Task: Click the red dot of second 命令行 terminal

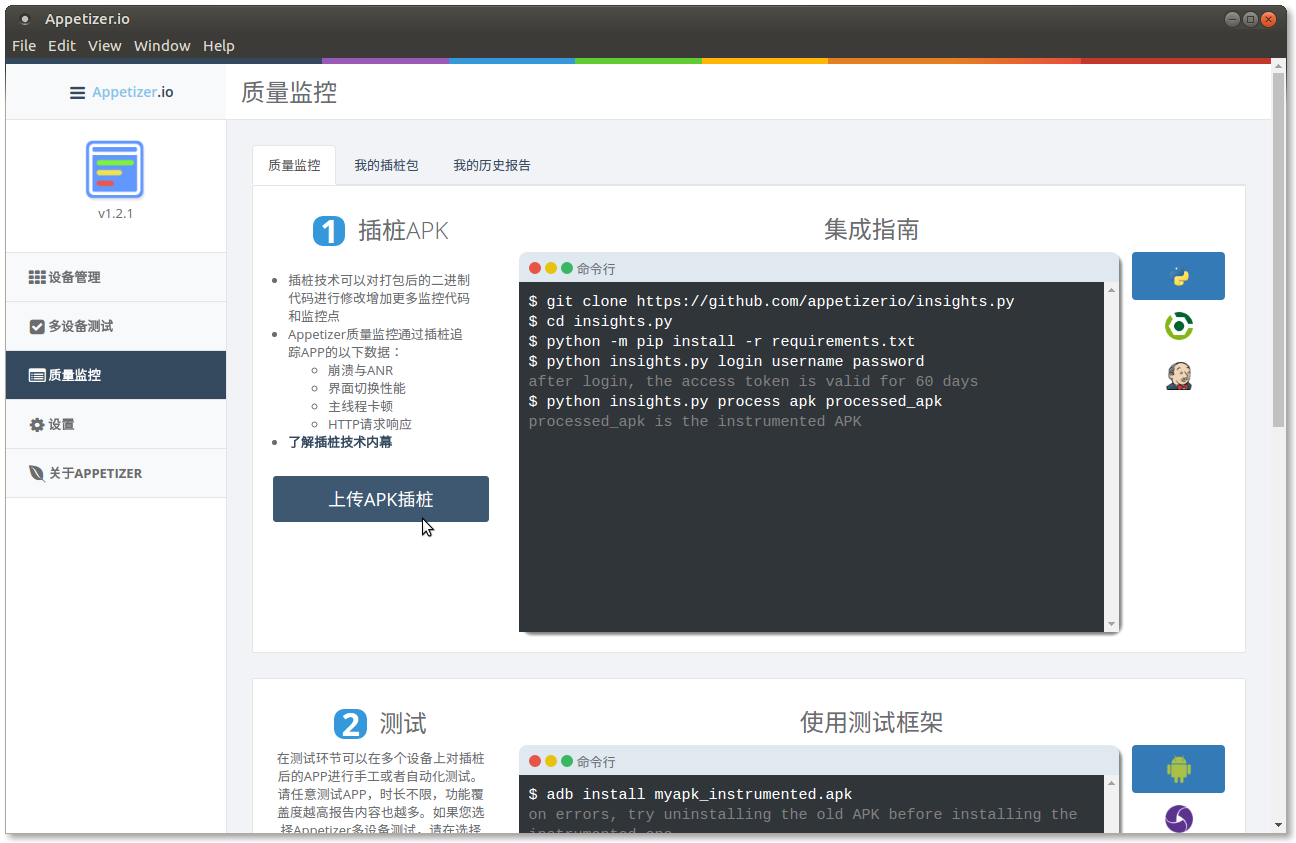Action: [535, 761]
